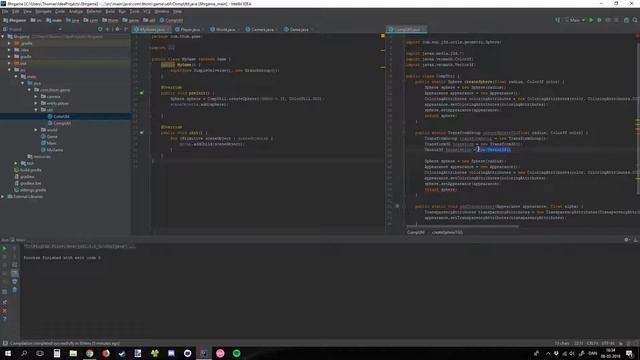Open search everywhere magnifier in top toolbar
This screenshot has height=360, width=640.
[x=635, y=20]
